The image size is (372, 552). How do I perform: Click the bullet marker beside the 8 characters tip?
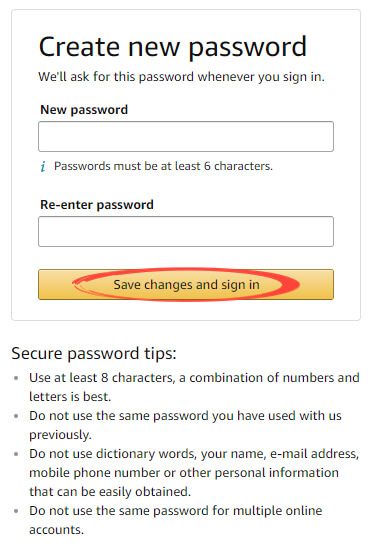point(16,378)
